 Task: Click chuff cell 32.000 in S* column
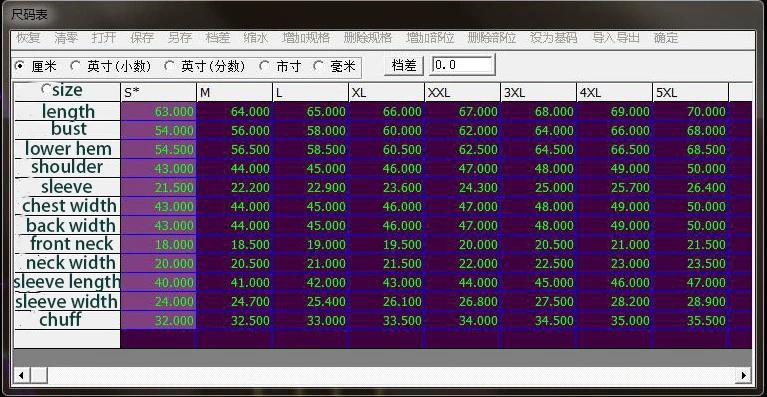pyautogui.click(x=158, y=320)
